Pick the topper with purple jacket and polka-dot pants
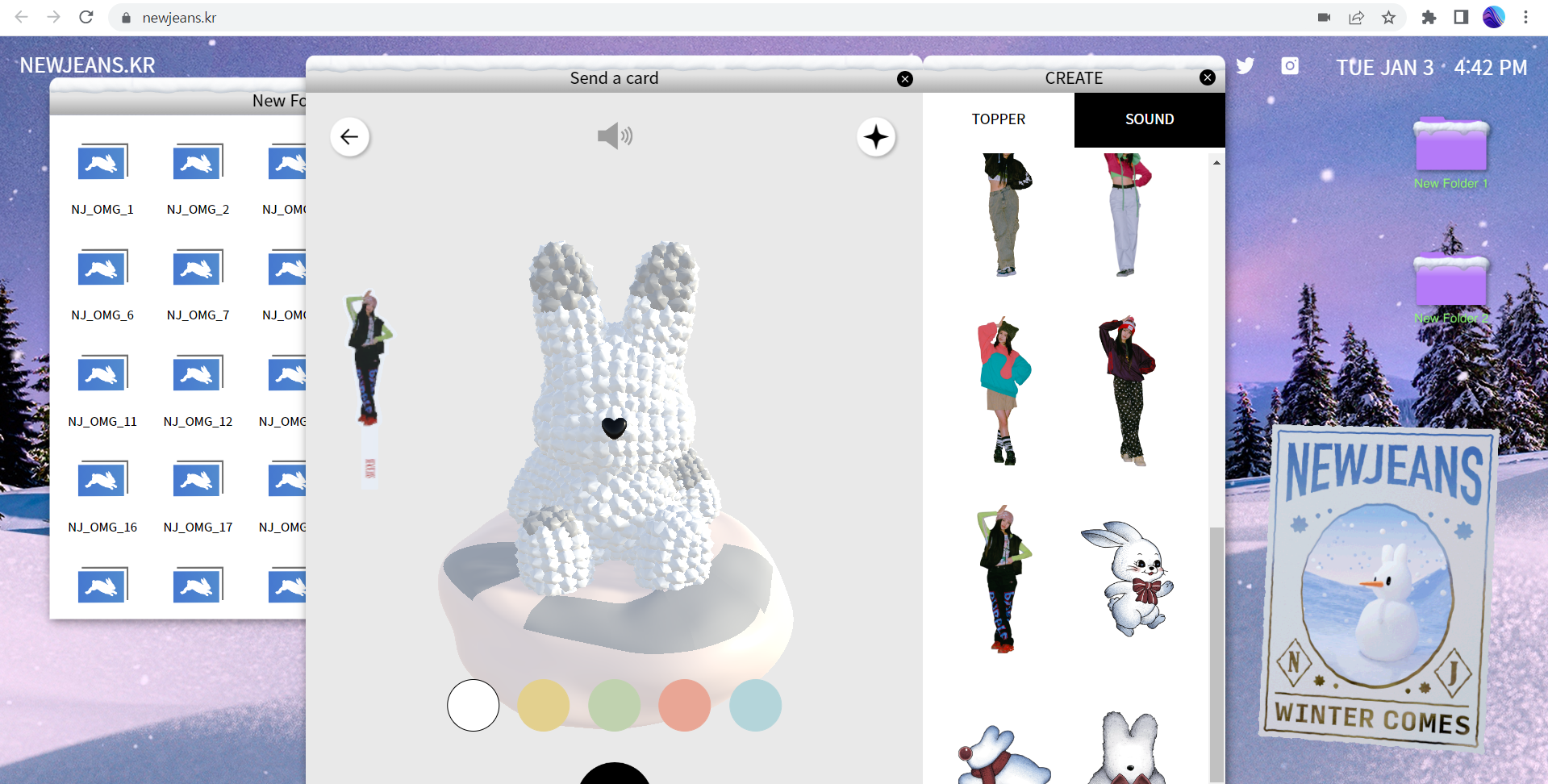Screen dimensions: 1548x784 pyautogui.click(x=1127, y=390)
